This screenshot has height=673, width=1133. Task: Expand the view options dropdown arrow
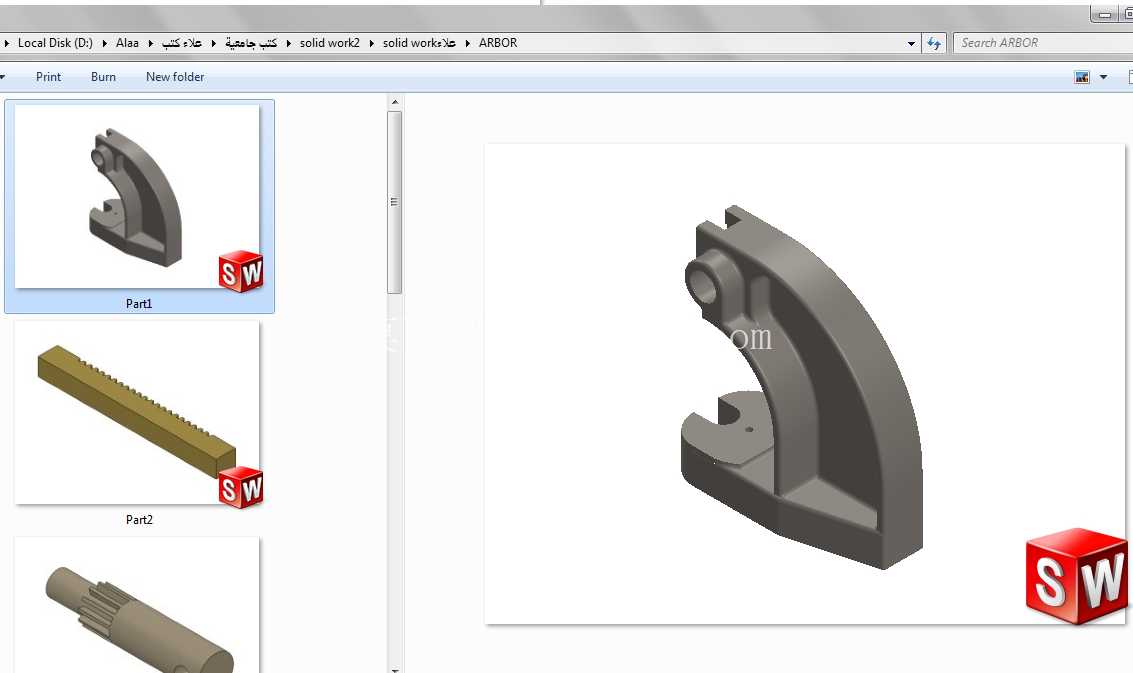(x=1103, y=77)
